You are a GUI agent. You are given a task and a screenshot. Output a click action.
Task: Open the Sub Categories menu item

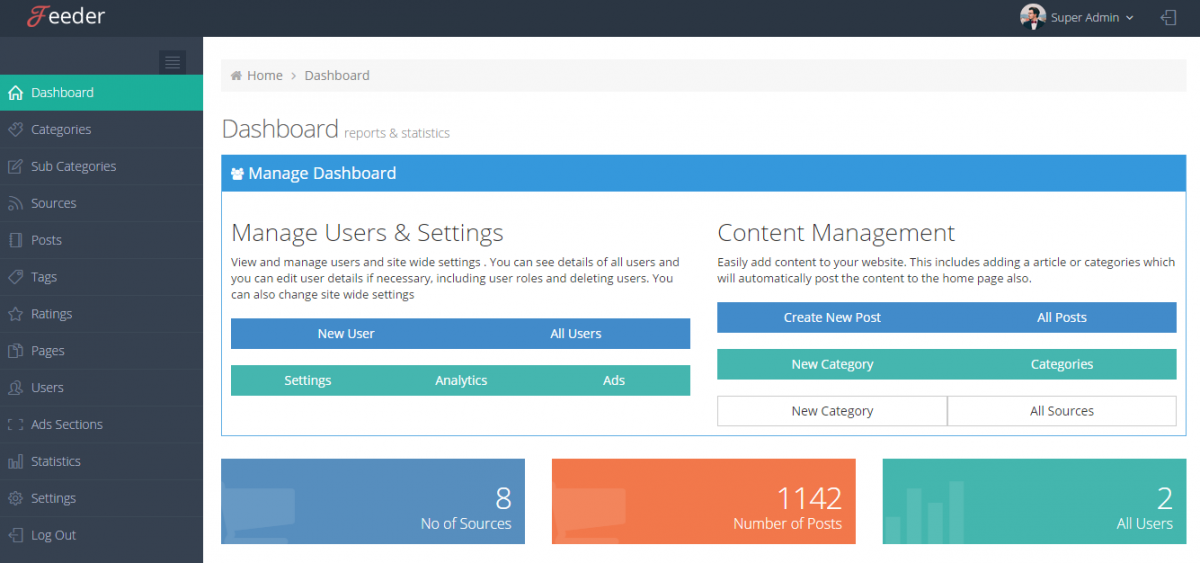73,167
